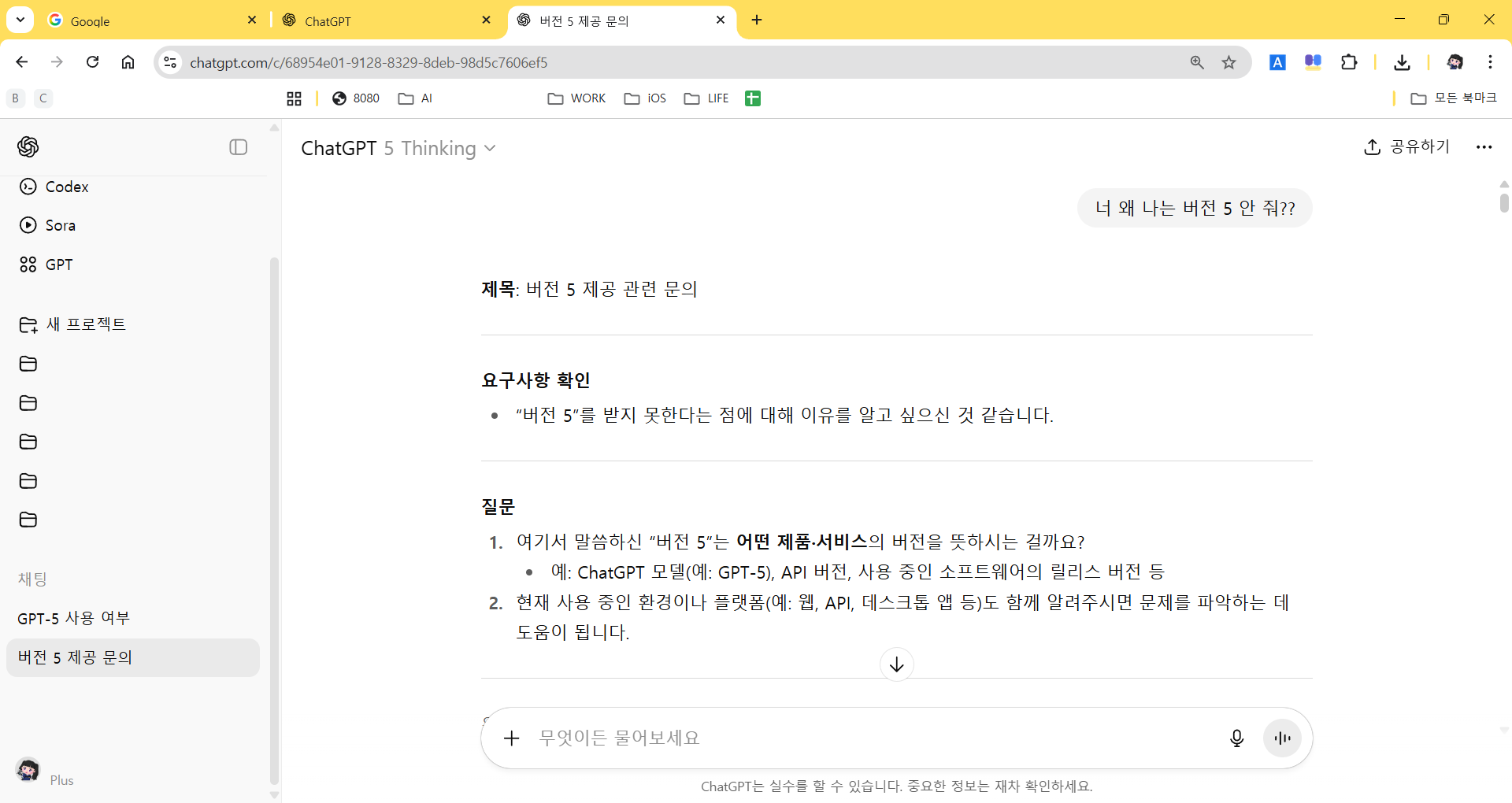The image size is (1512, 803).
Task: Toggle the sidebar collapse button
Action: pos(239,147)
